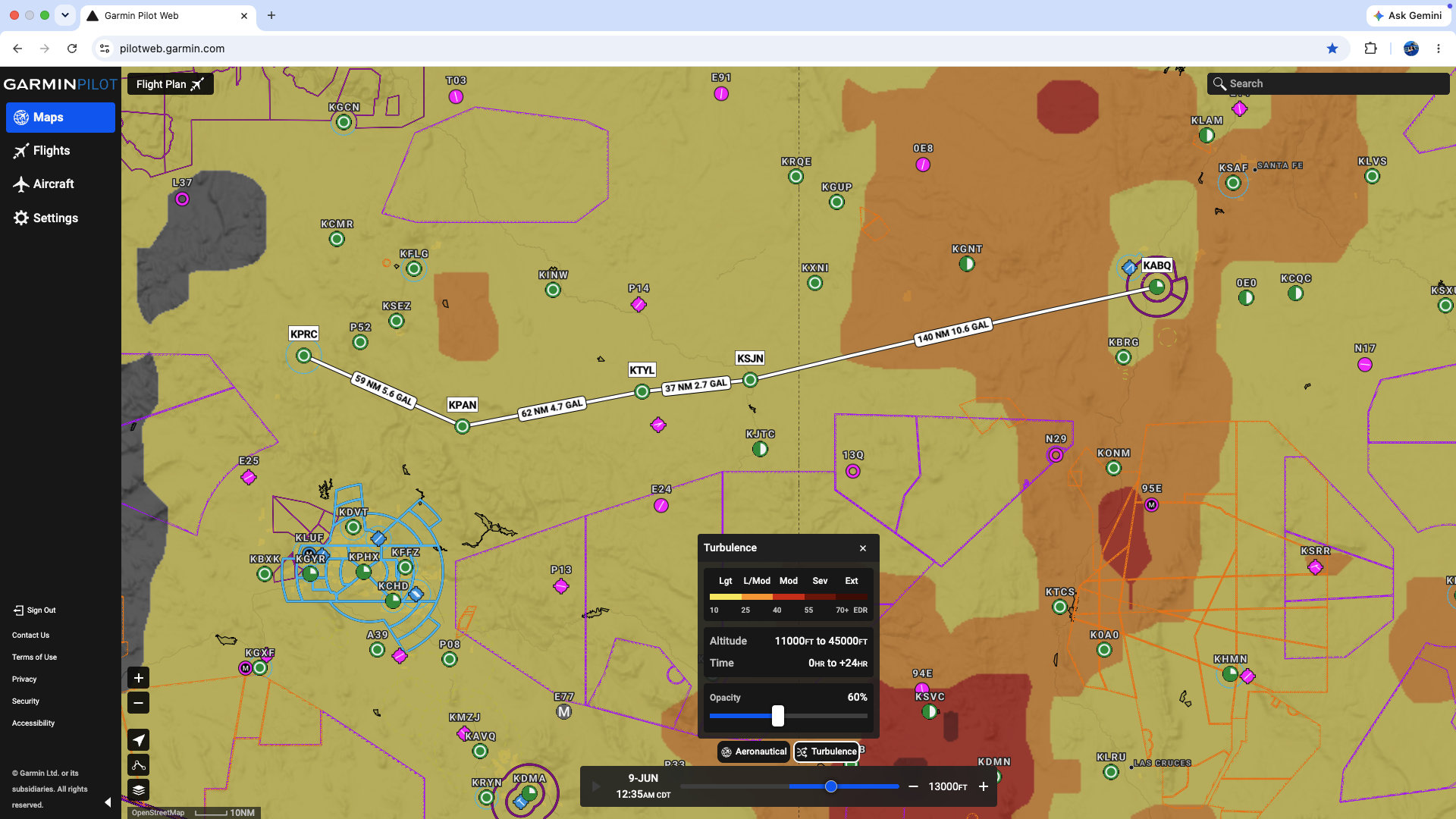This screenshot has width=1456, height=819.
Task: Bookmark this page with star icon
Action: pyautogui.click(x=1332, y=49)
